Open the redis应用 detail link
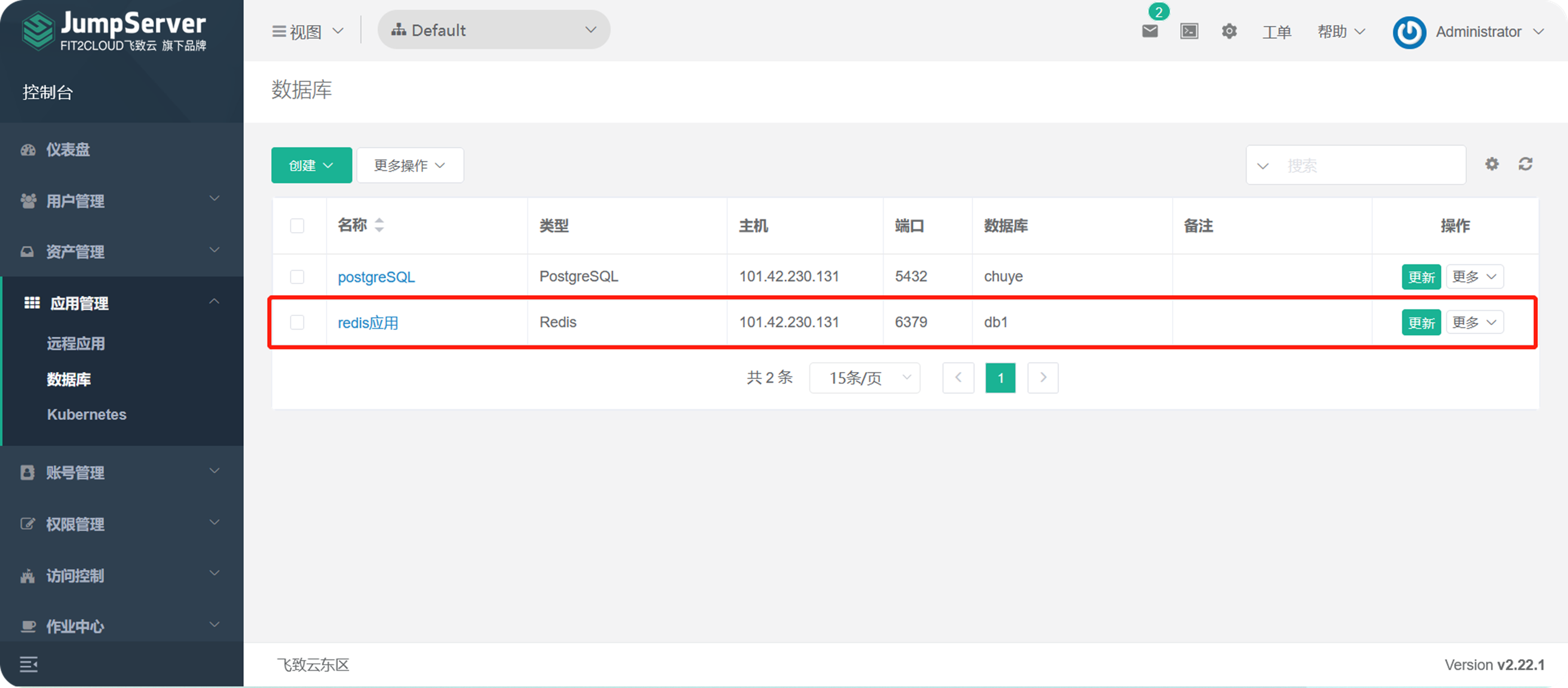The image size is (1568, 688). pos(367,322)
